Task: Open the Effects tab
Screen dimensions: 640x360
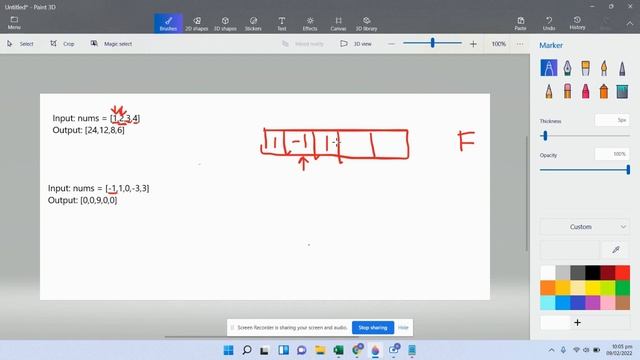Action: (x=310, y=23)
